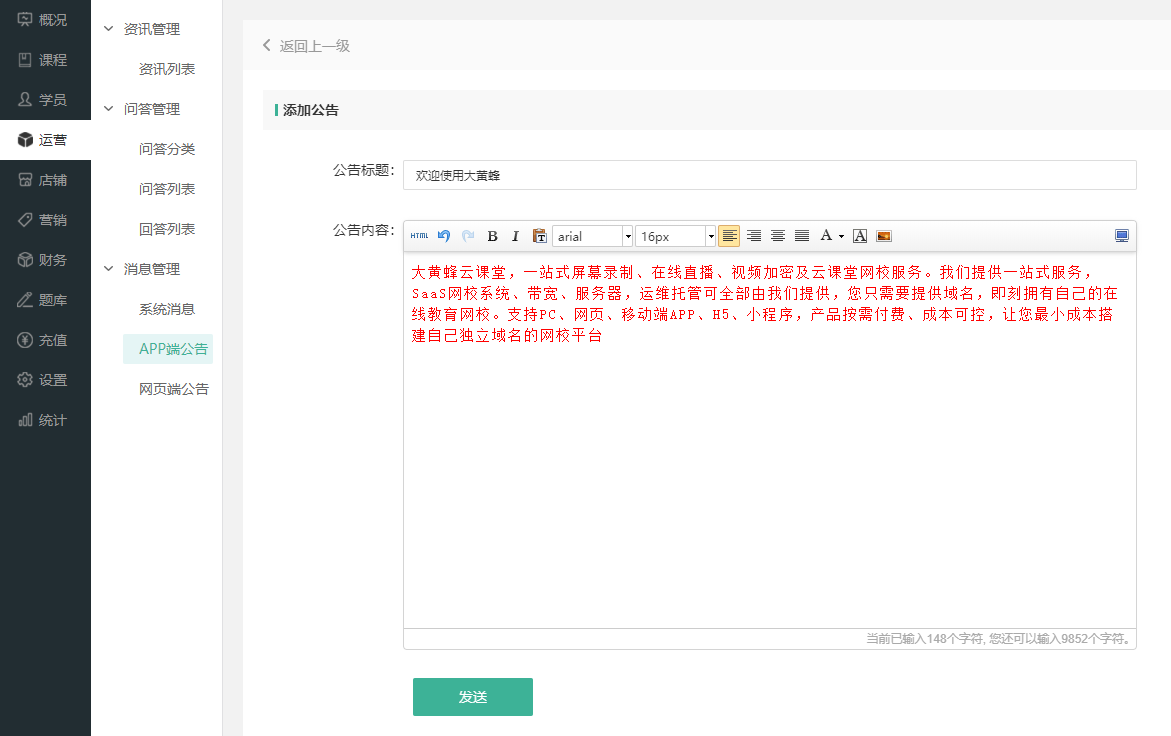Open 资讯列表 submenu item
Viewport: 1171px width, 736px height.
(x=167, y=69)
